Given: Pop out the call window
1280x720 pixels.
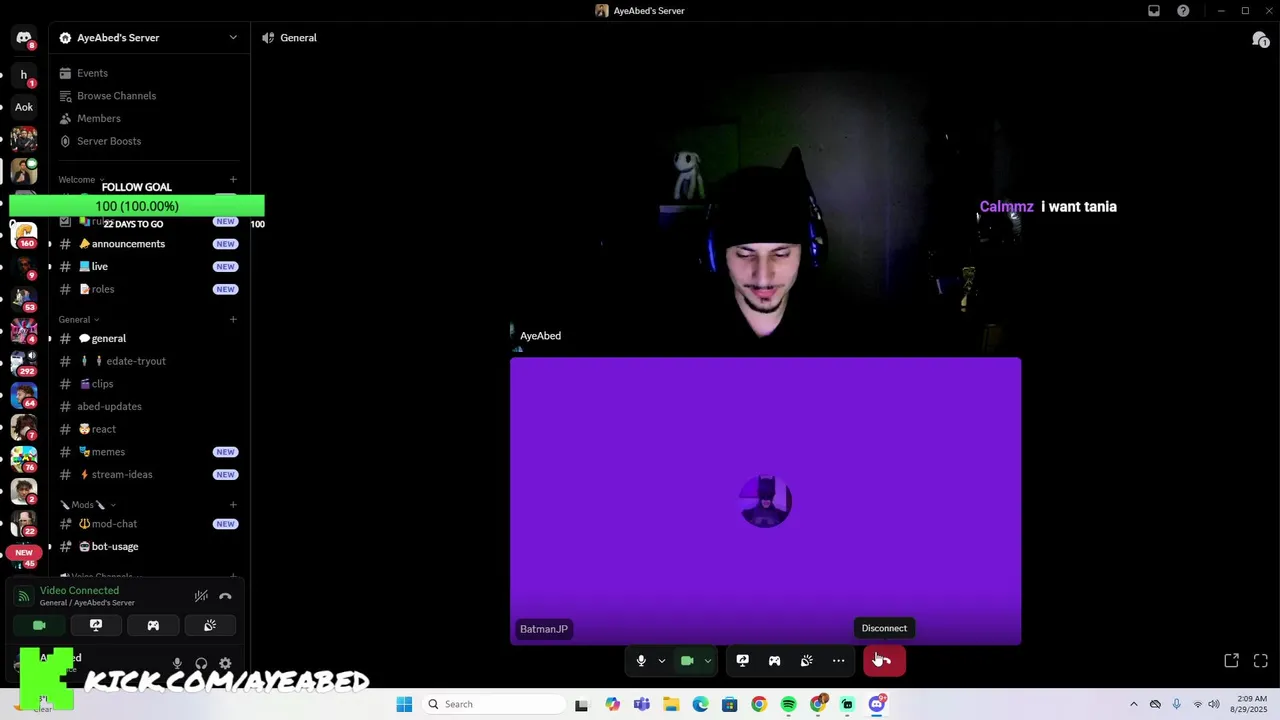Looking at the screenshot, I should (1232, 661).
